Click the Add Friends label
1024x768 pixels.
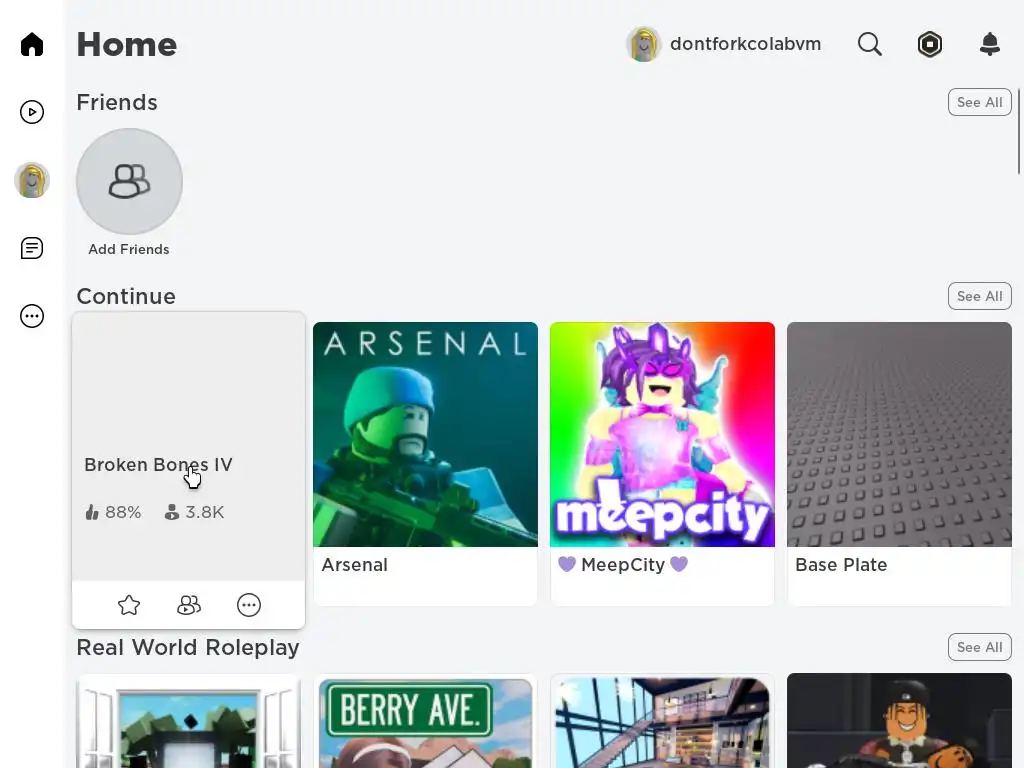129,249
